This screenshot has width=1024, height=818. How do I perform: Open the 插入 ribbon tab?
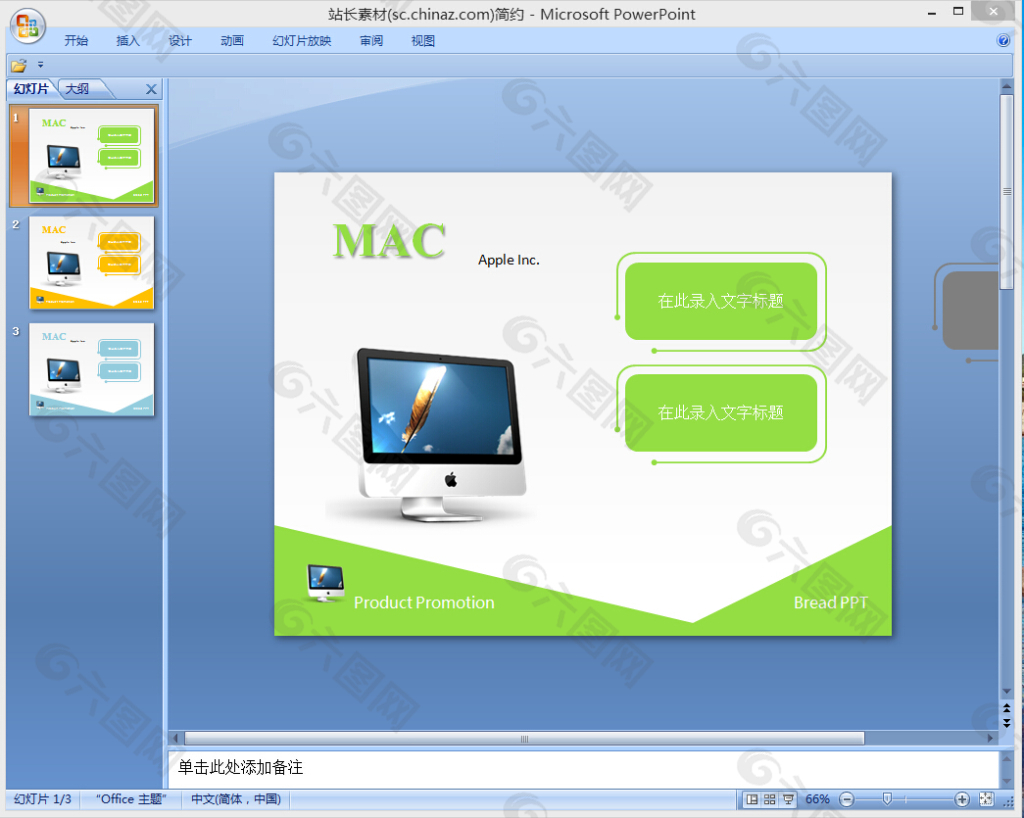click(128, 41)
